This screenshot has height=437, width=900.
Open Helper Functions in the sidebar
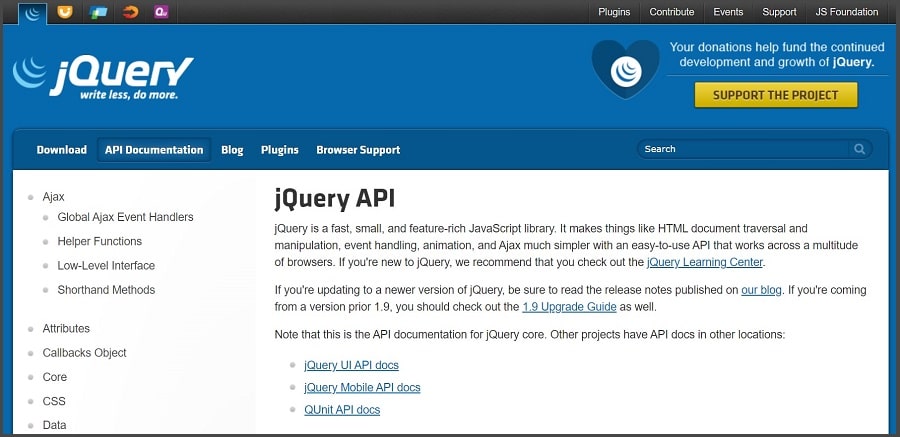click(x=99, y=241)
